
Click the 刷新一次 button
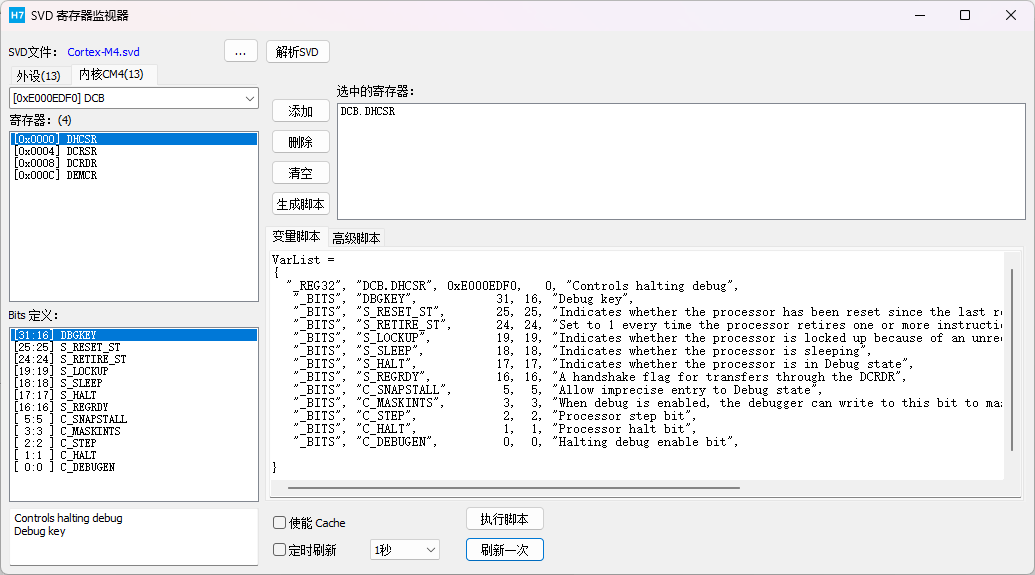pyautogui.click(x=505, y=550)
